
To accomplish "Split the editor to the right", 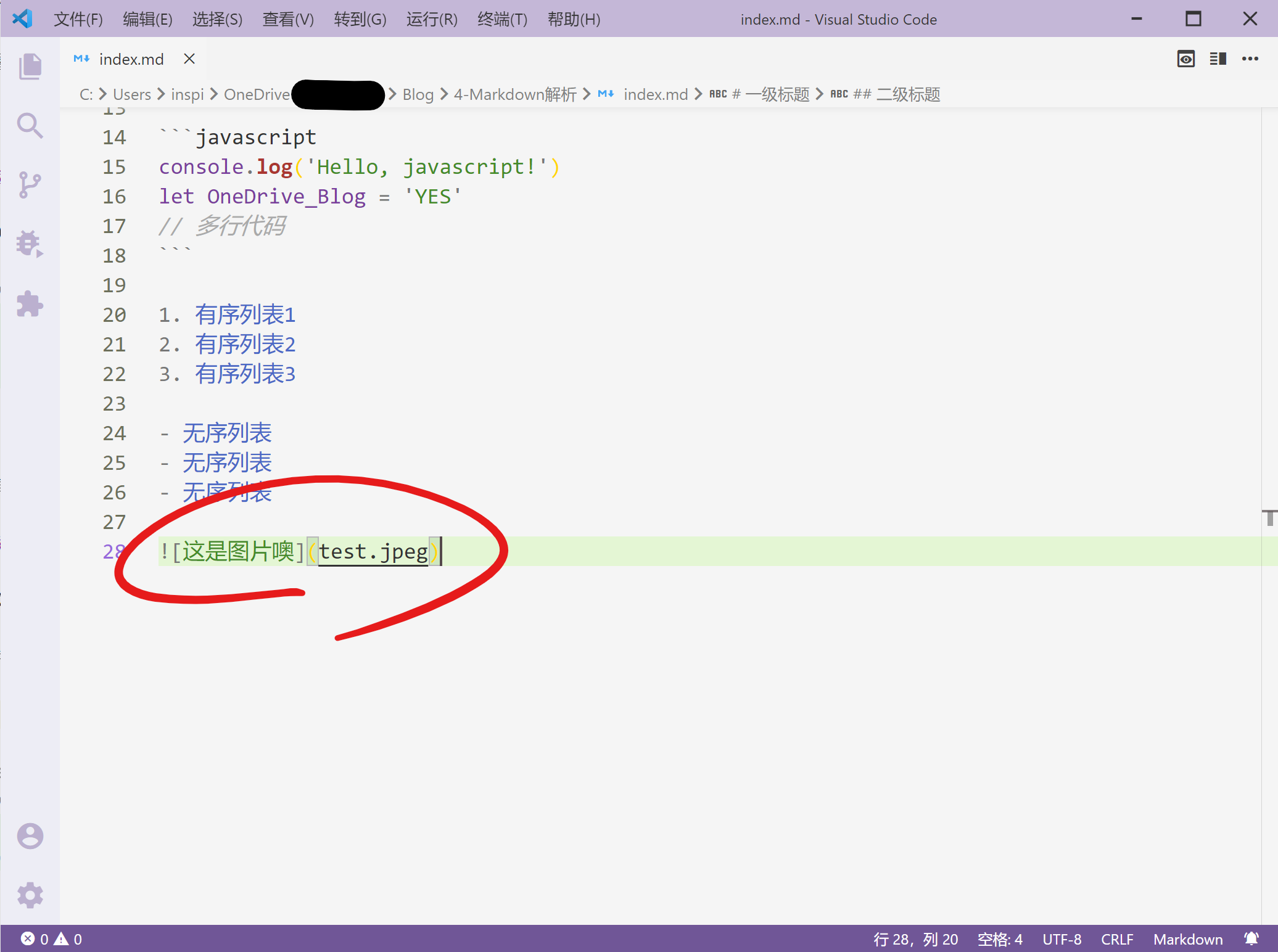I will pyautogui.click(x=1218, y=59).
